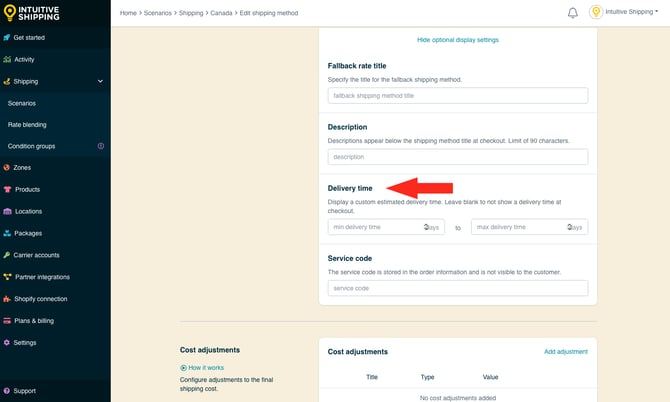This screenshot has width=670, height=402.
Task: Focus the description input field
Action: point(458,157)
